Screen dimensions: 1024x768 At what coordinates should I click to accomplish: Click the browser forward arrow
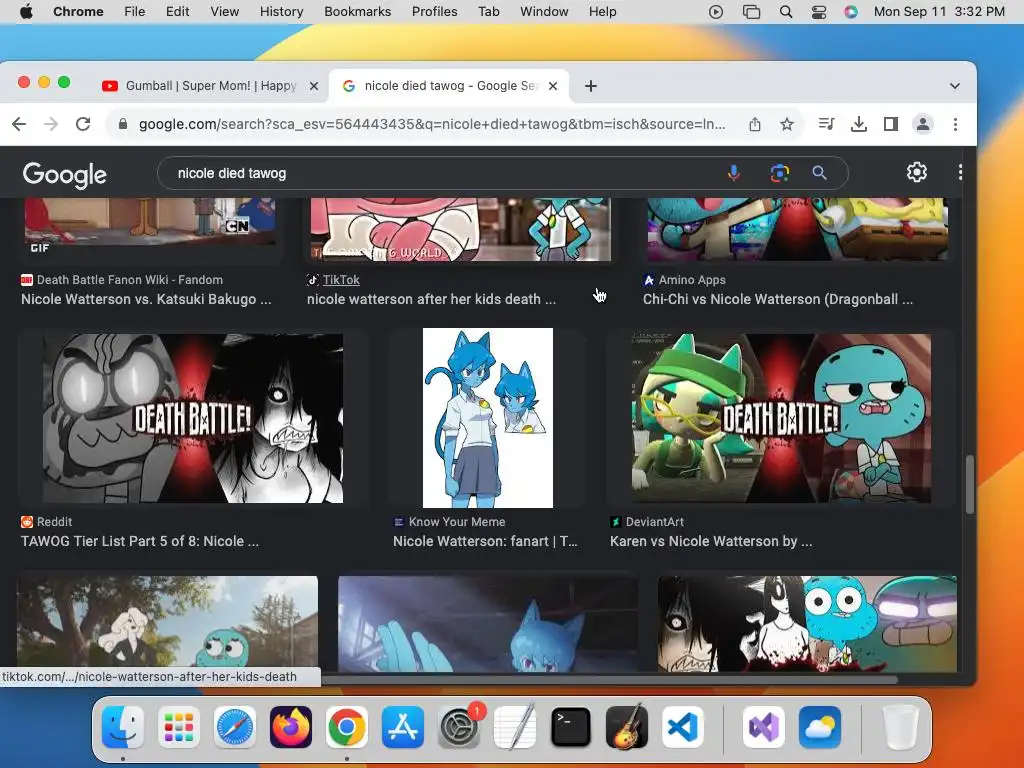pyautogui.click(x=51, y=124)
